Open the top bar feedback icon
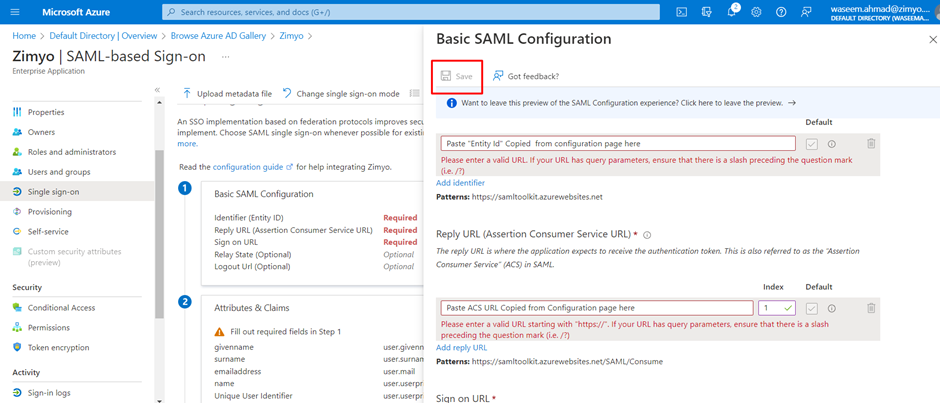 click(806, 12)
